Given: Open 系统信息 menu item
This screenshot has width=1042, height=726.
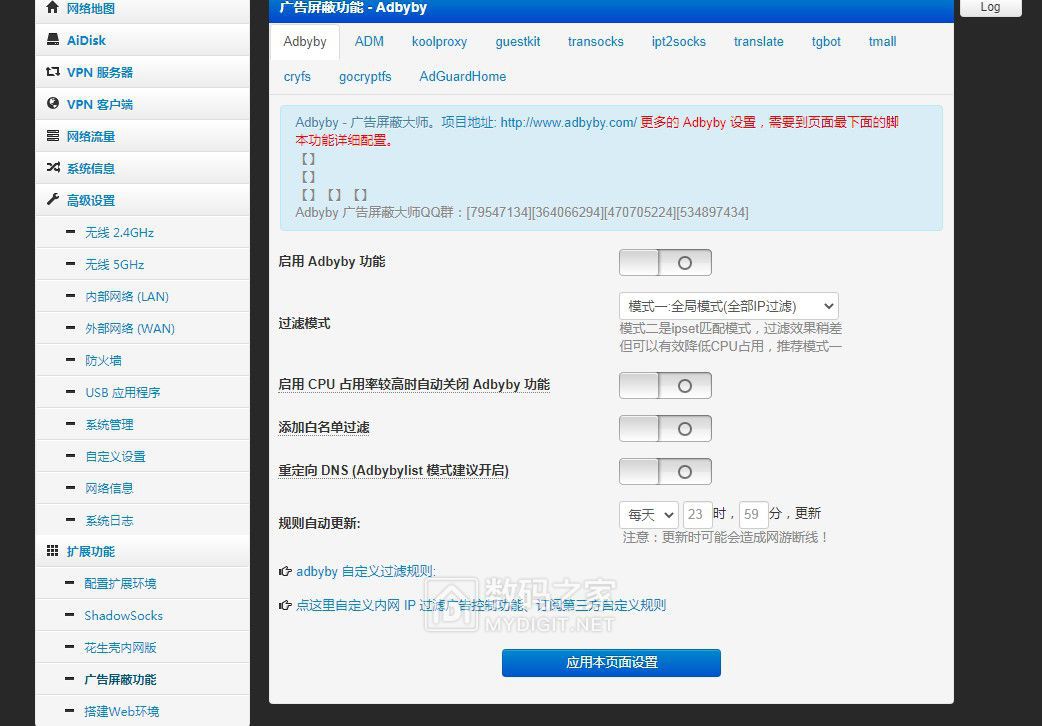Looking at the screenshot, I should pos(142,168).
